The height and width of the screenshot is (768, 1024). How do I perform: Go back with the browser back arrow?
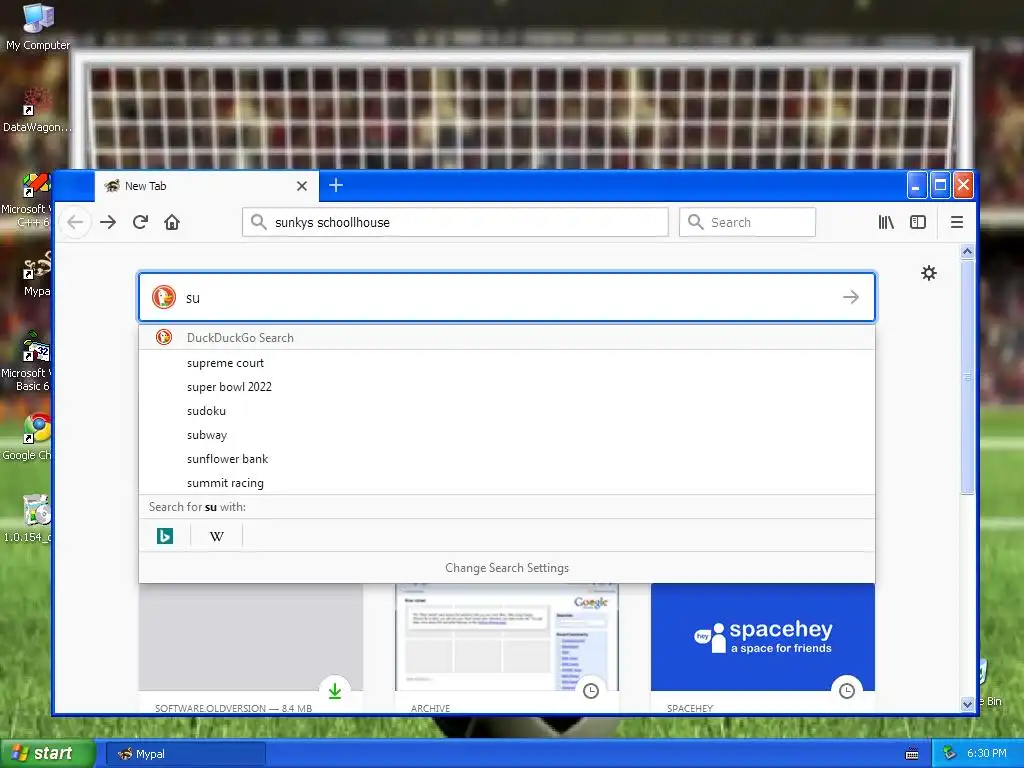(x=75, y=222)
